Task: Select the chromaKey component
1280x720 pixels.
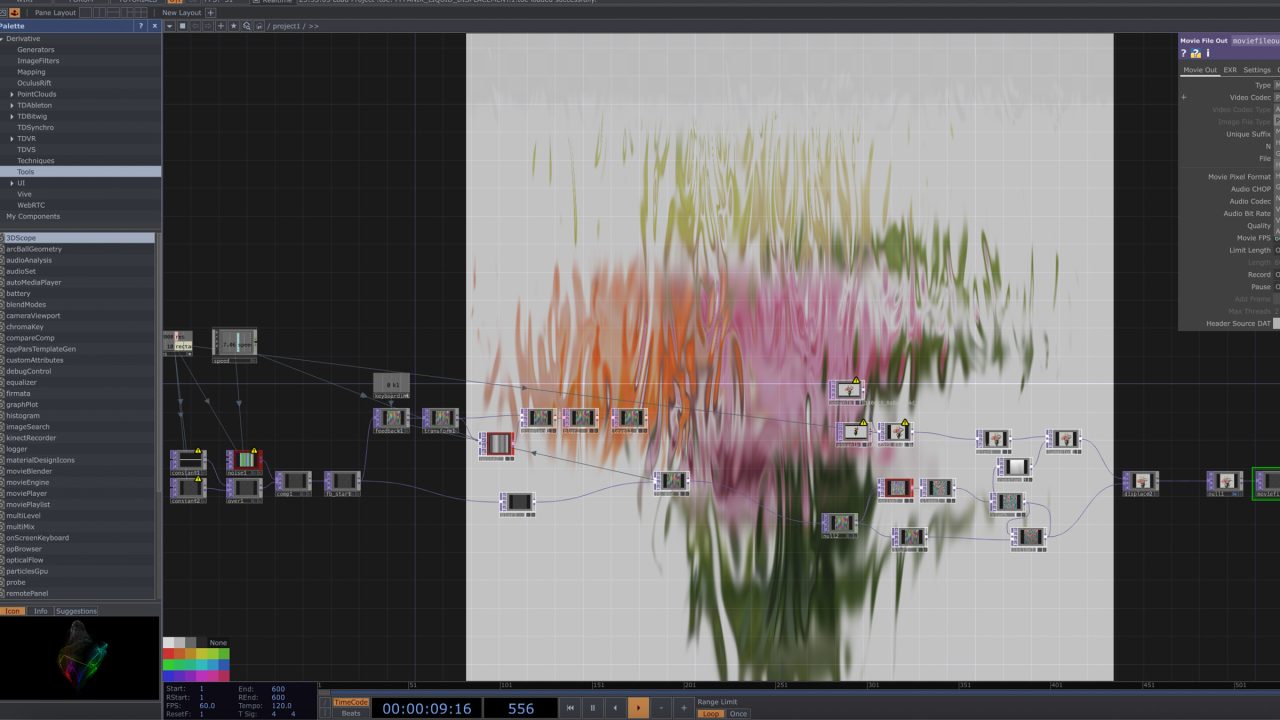Action: click(x=78, y=327)
